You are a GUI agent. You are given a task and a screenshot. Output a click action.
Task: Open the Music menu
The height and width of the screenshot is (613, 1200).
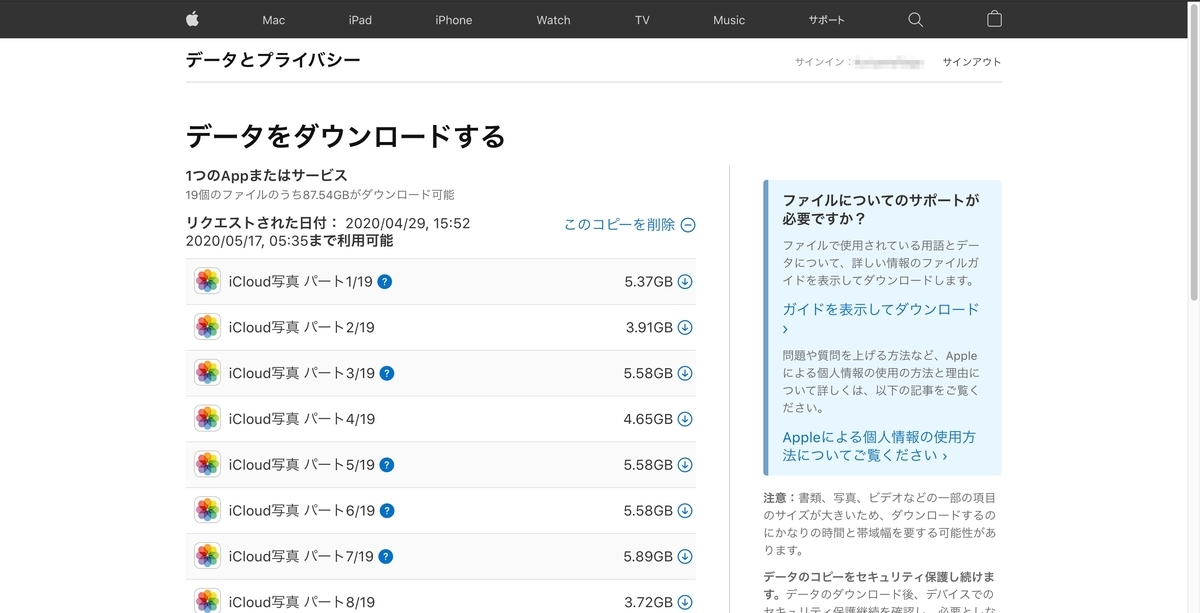pos(729,20)
